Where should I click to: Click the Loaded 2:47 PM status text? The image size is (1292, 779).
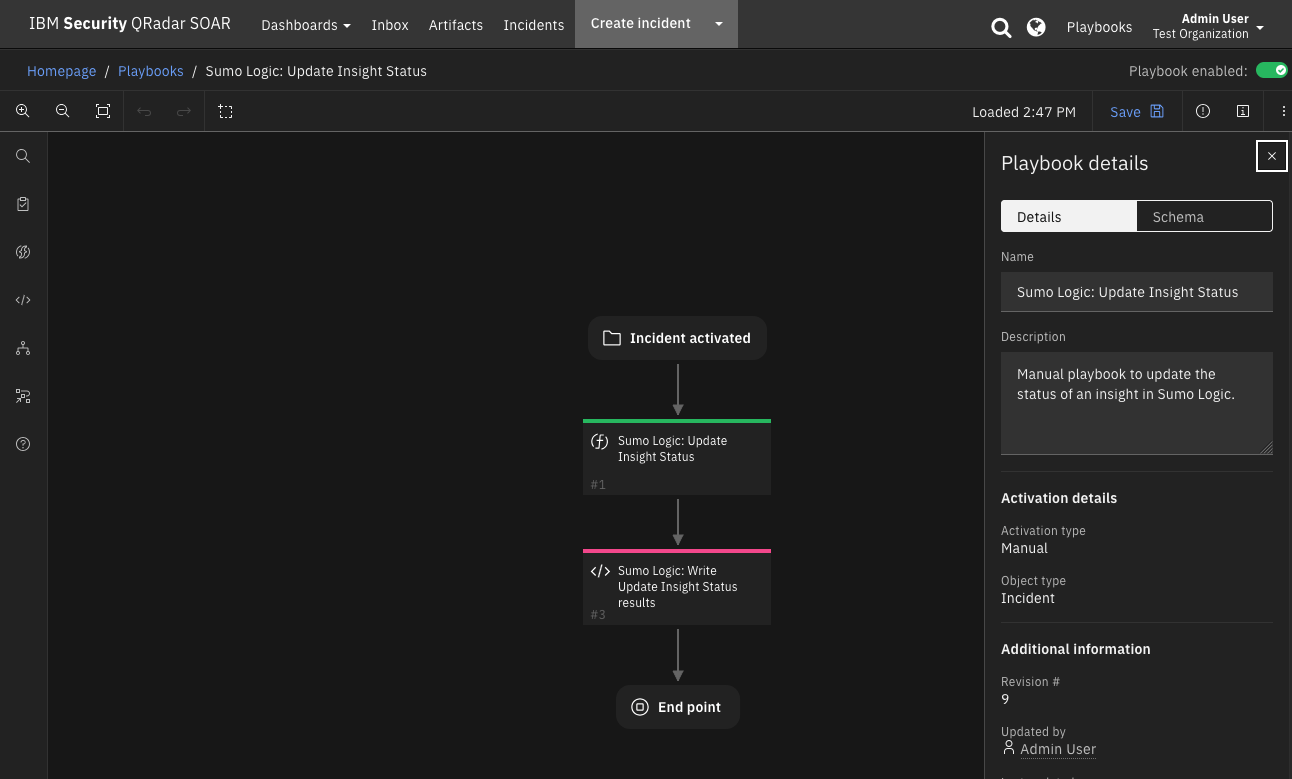(x=1024, y=112)
